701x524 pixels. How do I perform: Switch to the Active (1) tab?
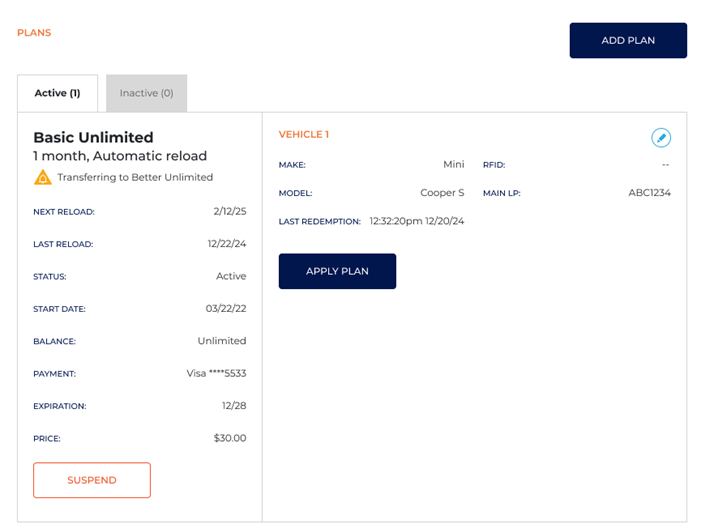[57, 93]
